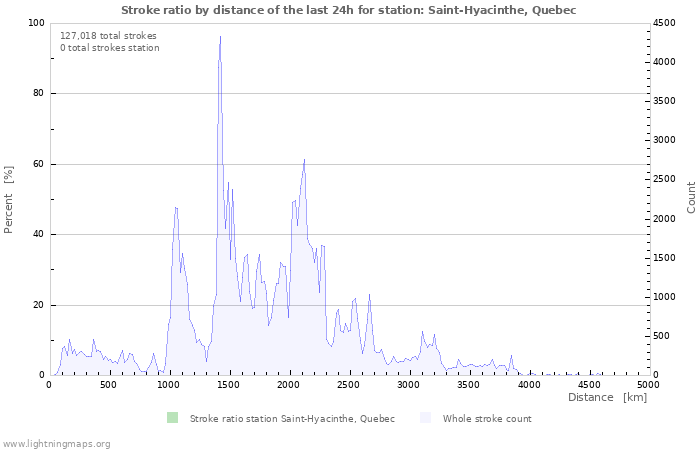Click the 'Percent [%]' axis label

[8, 200]
